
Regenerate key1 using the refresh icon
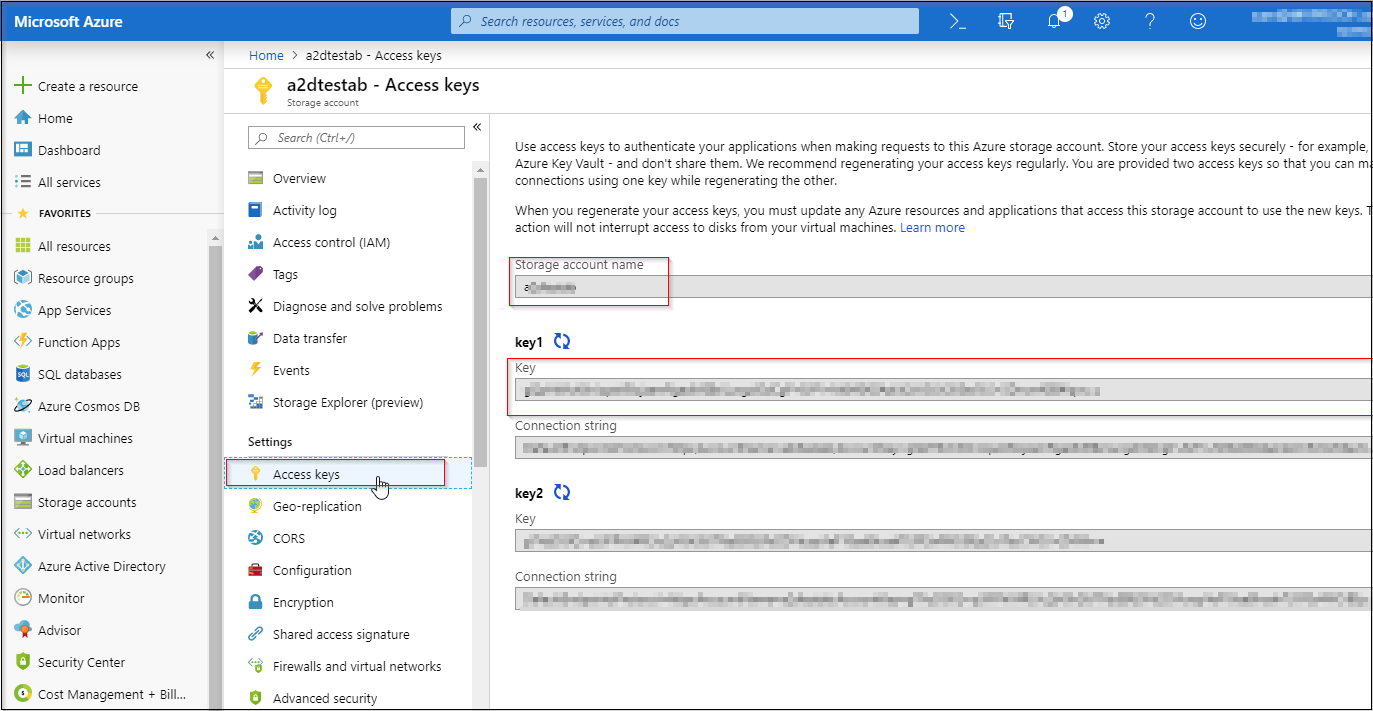pos(562,342)
